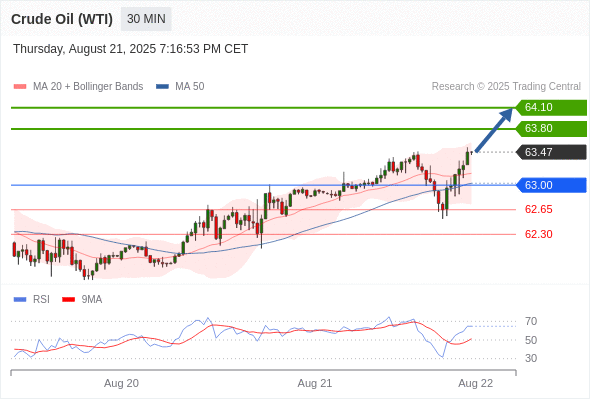Click the Trading Central research credit

[x=506, y=87]
